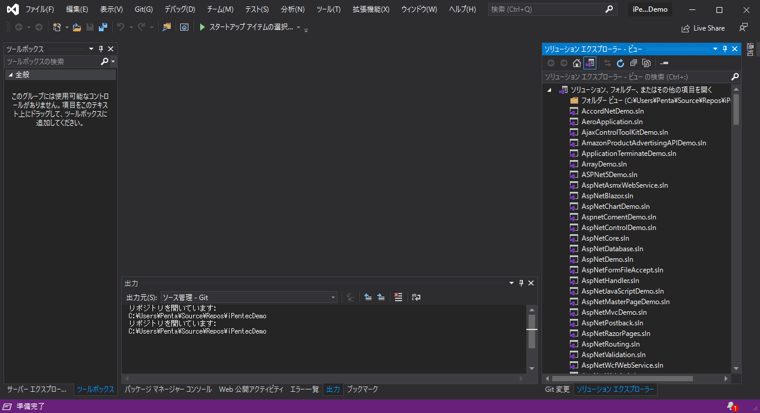Click the top search box (Ctrl+Q)
This screenshot has width=760, height=413.
(552, 9)
